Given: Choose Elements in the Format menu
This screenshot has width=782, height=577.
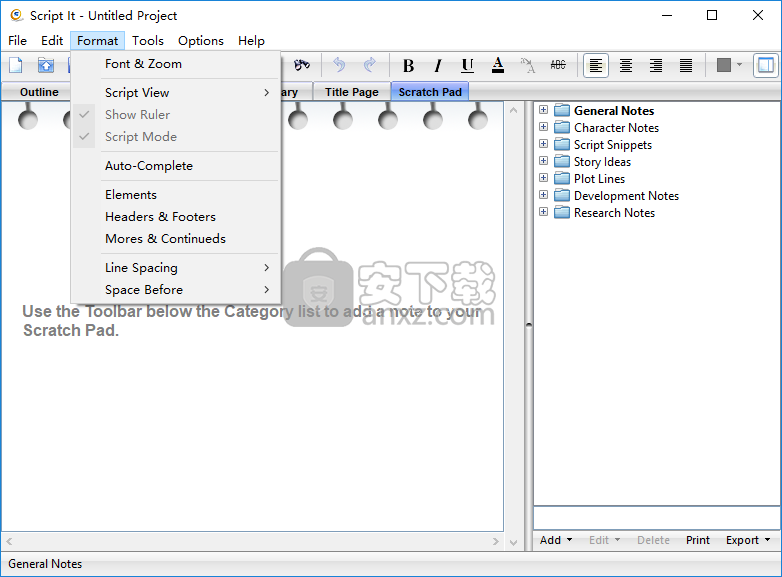Looking at the screenshot, I should [177, 194].
